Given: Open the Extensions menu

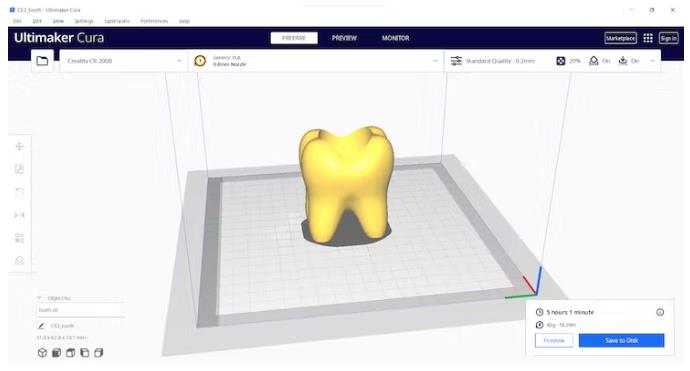Looking at the screenshot, I should click(x=117, y=21).
